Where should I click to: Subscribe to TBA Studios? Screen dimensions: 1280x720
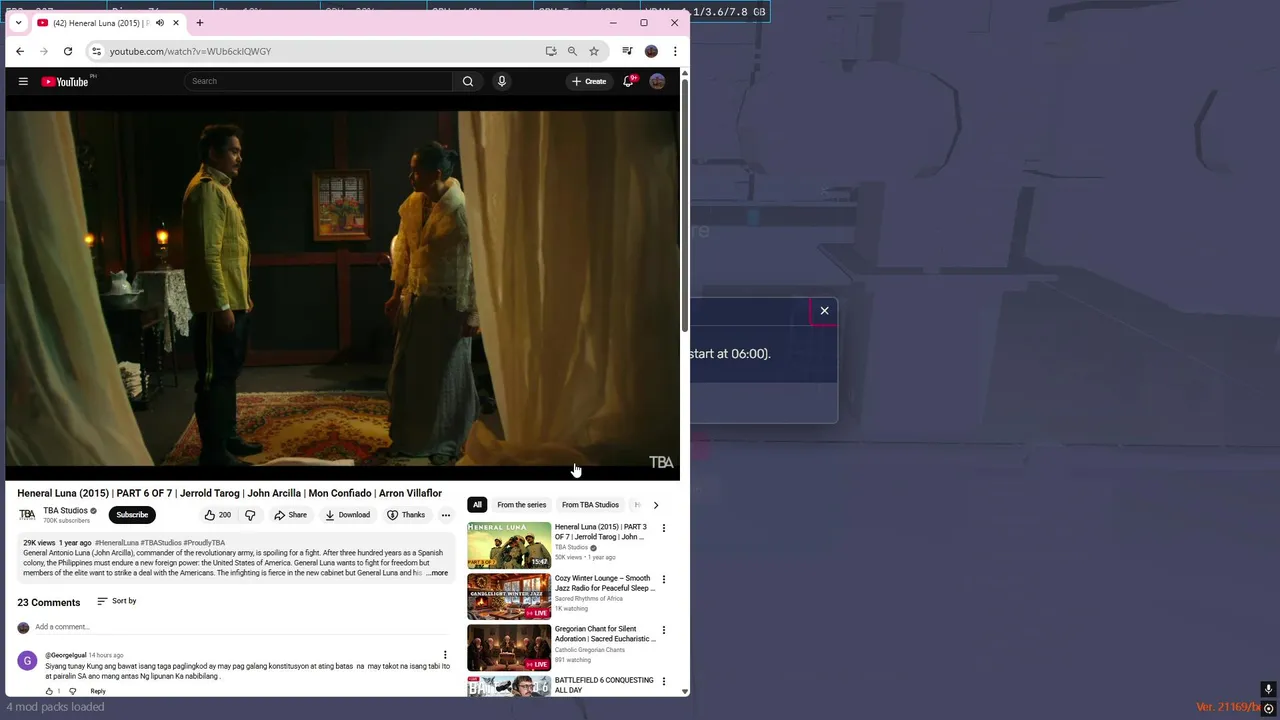pyautogui.click(x=132, y=515)
